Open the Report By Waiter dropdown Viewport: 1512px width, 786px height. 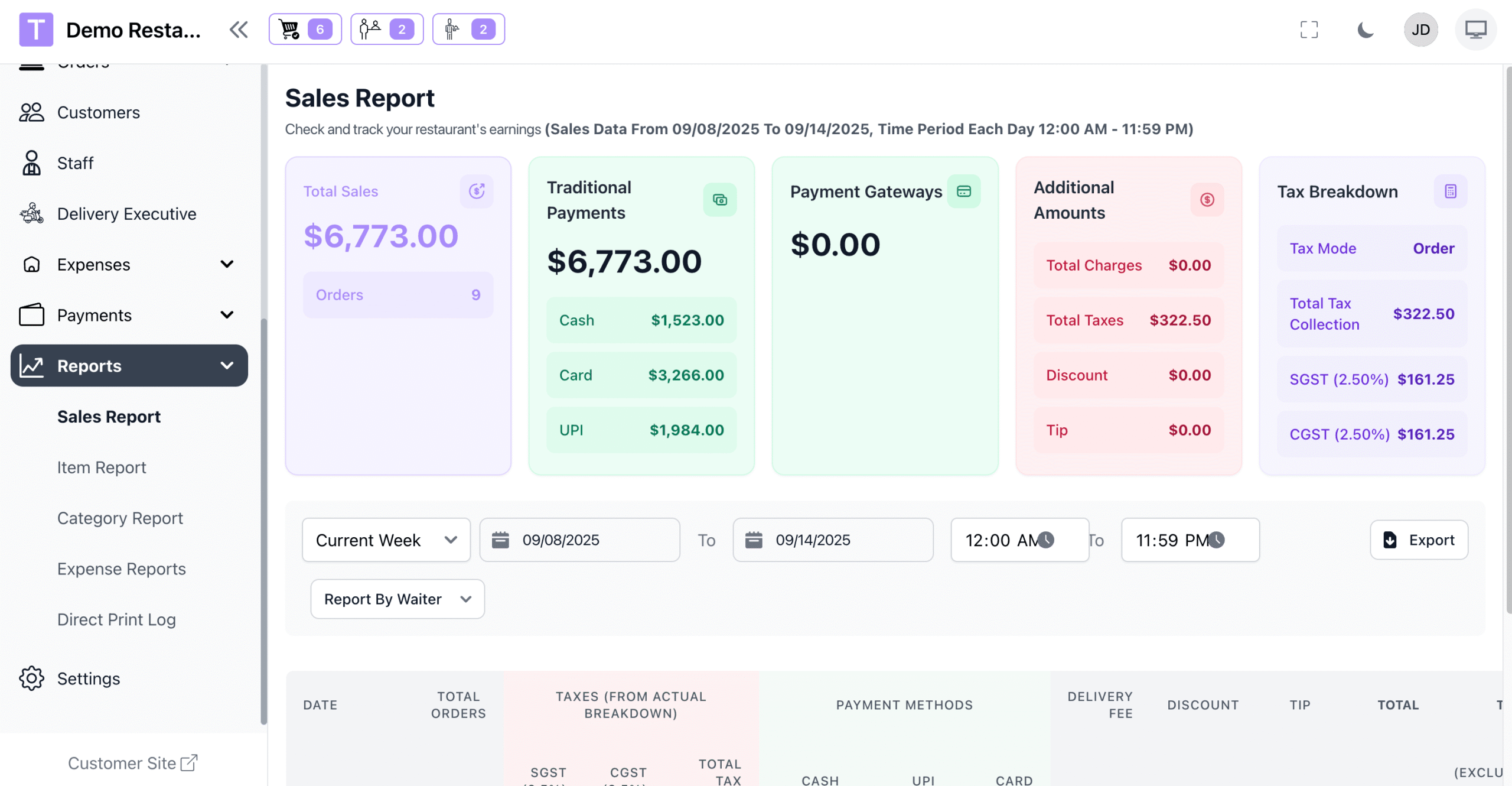click(397, 599)
